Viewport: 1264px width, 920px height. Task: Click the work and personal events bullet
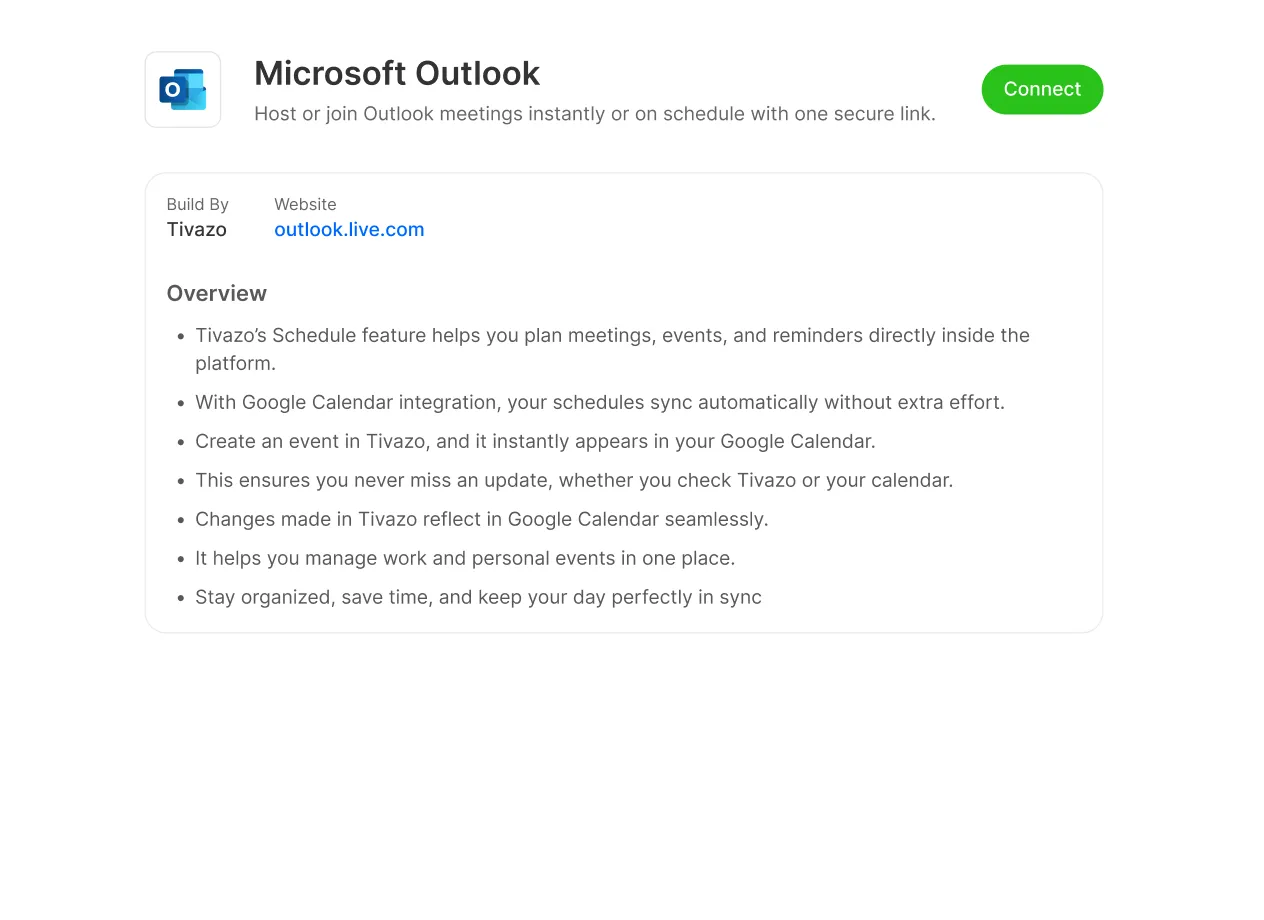click(465, 558)
